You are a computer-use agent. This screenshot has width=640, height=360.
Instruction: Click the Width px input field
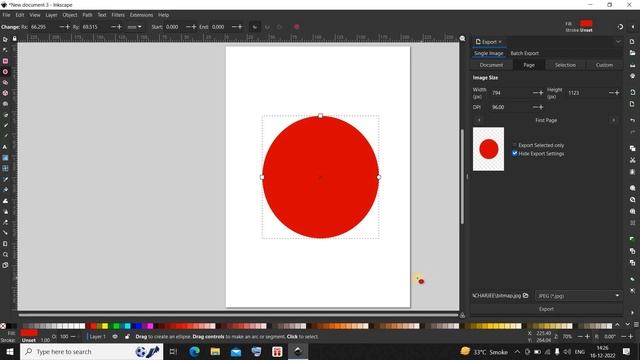(x=511, y=93)
